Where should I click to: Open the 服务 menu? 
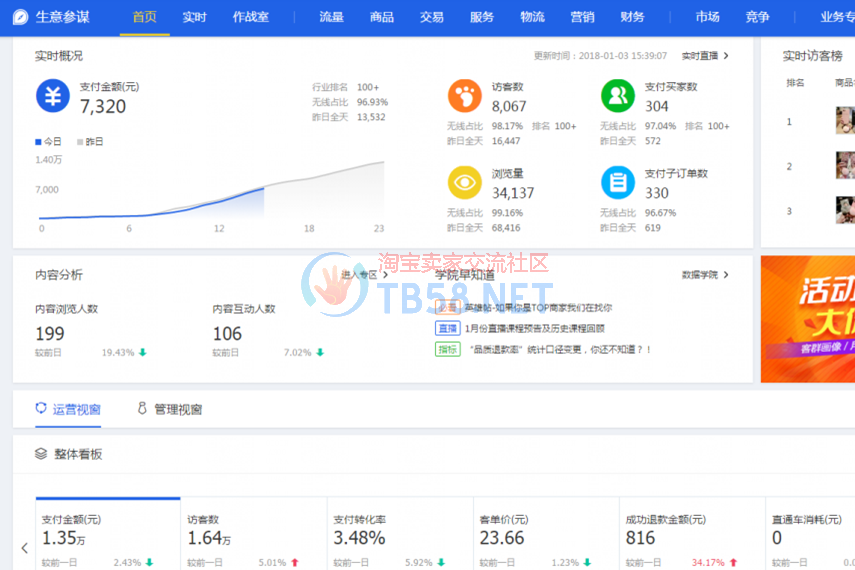click(x=482, y=17)
